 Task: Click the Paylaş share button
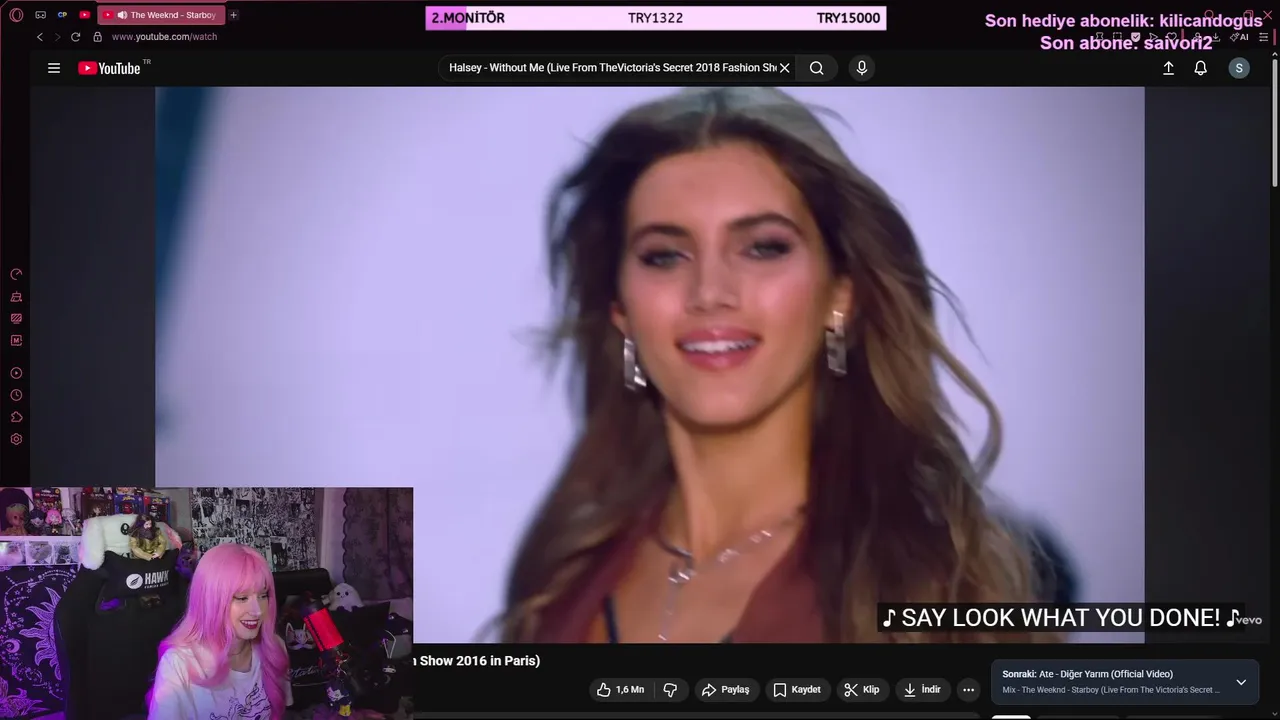[726, 690]
